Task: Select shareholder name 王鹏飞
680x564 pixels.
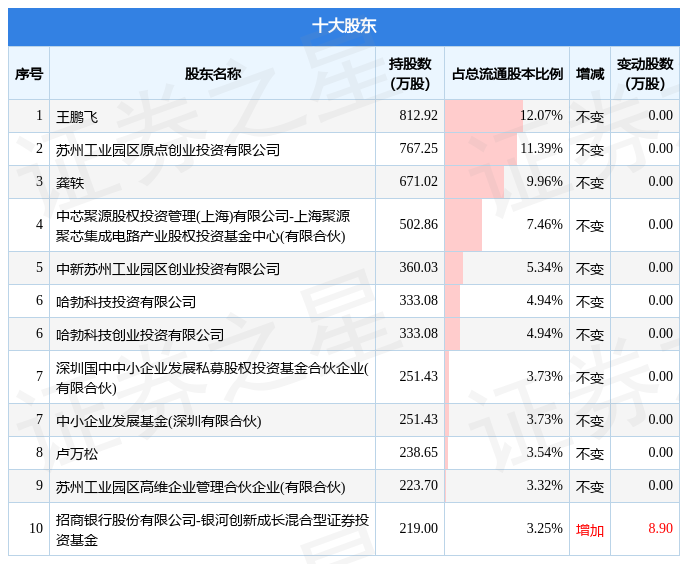Action: click(x=77, y=117)
